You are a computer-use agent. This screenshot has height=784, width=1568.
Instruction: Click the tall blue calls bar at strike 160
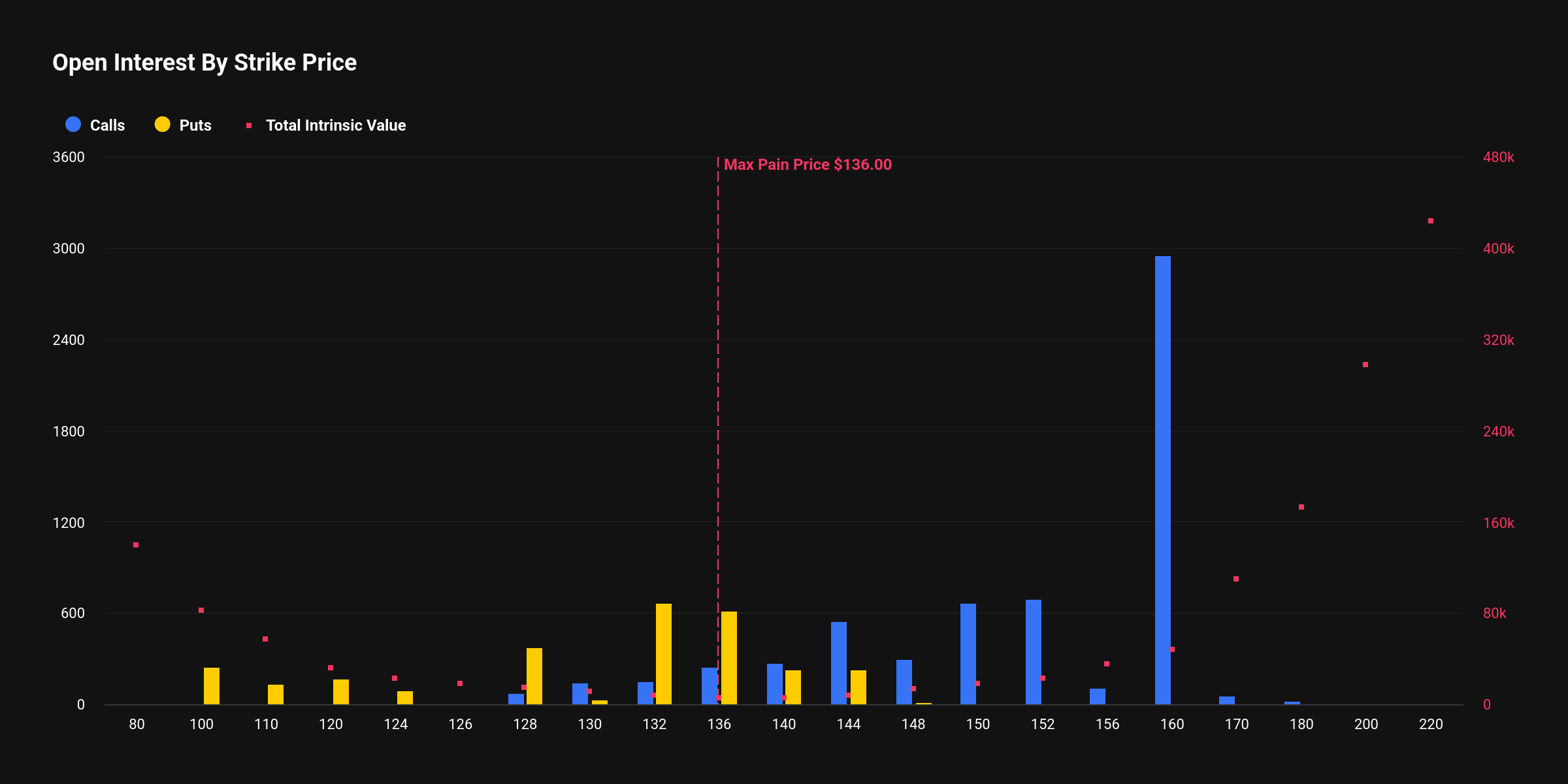1162,480
